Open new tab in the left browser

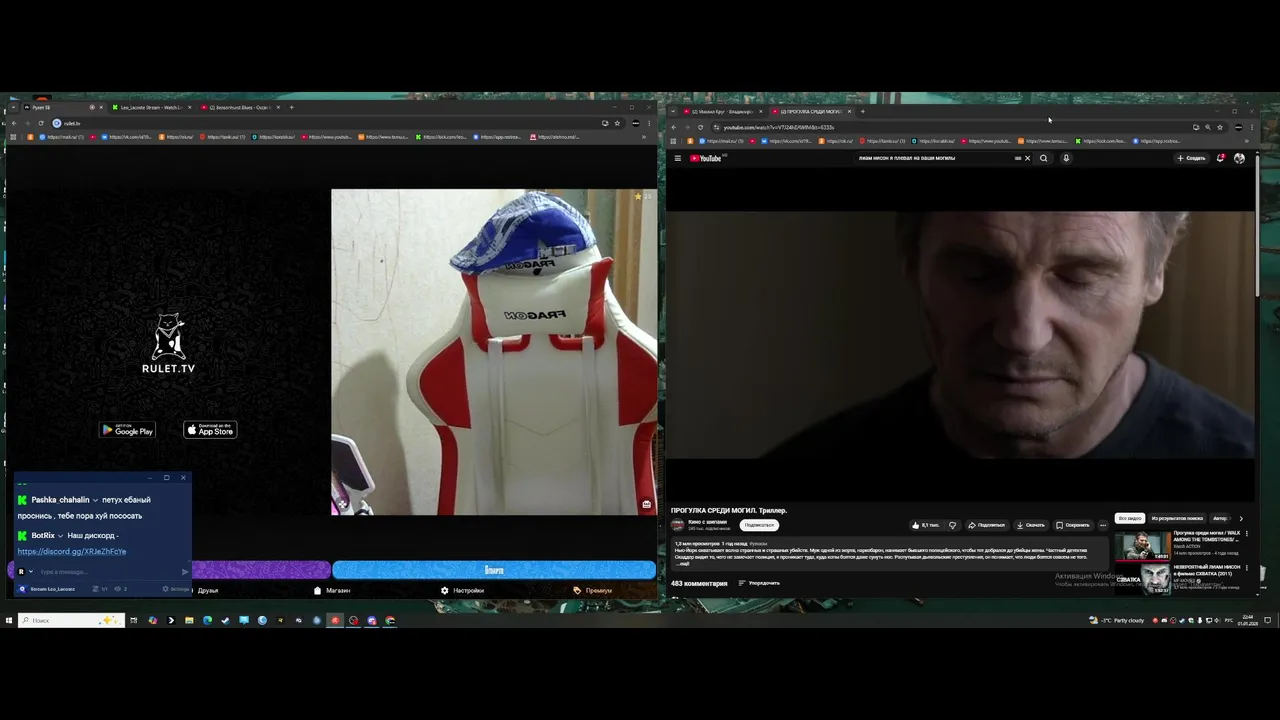(x=291, y=107)
